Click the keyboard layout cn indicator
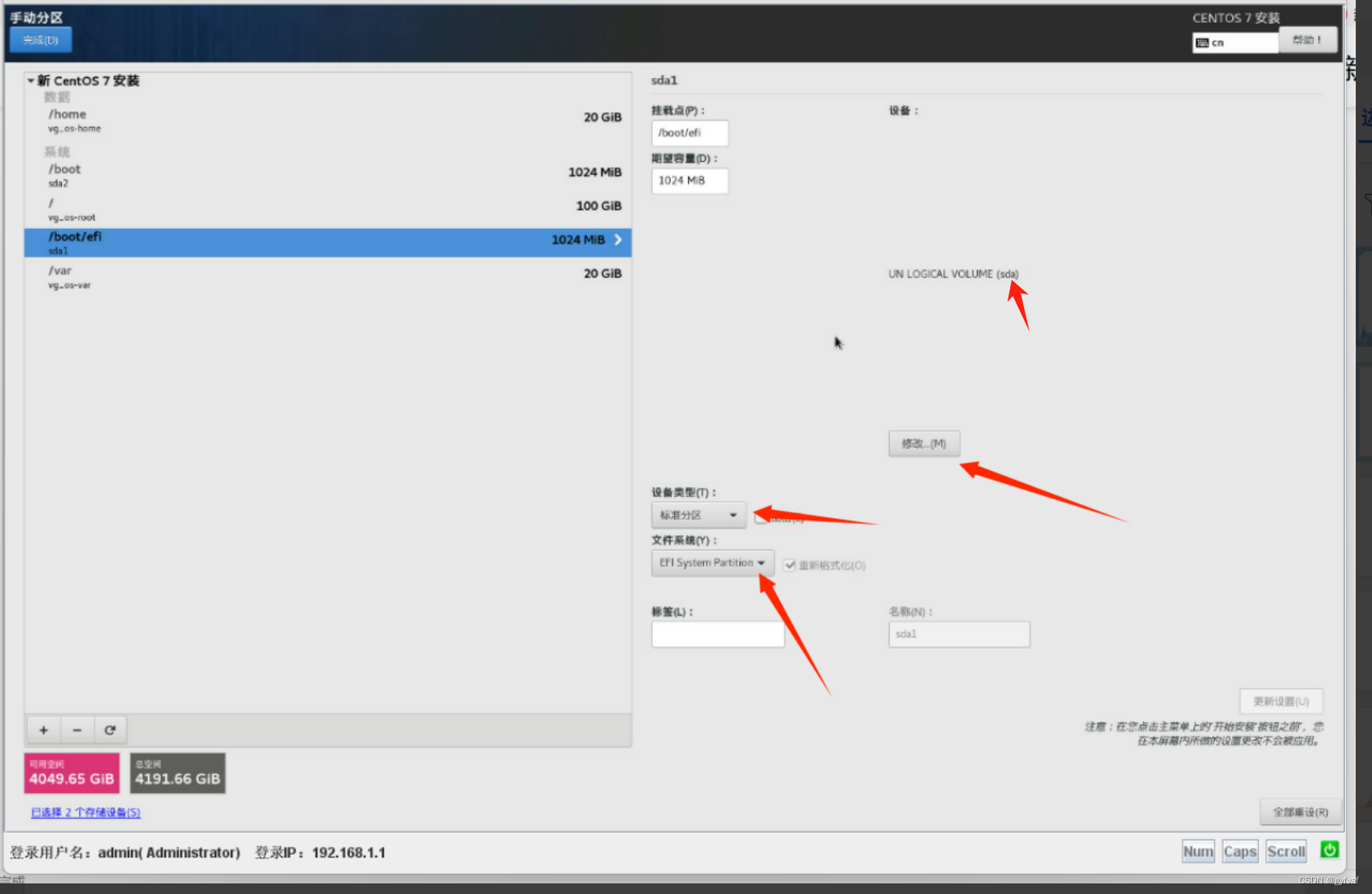This screenshot has height=894, width=1372. click(1235, 42)
